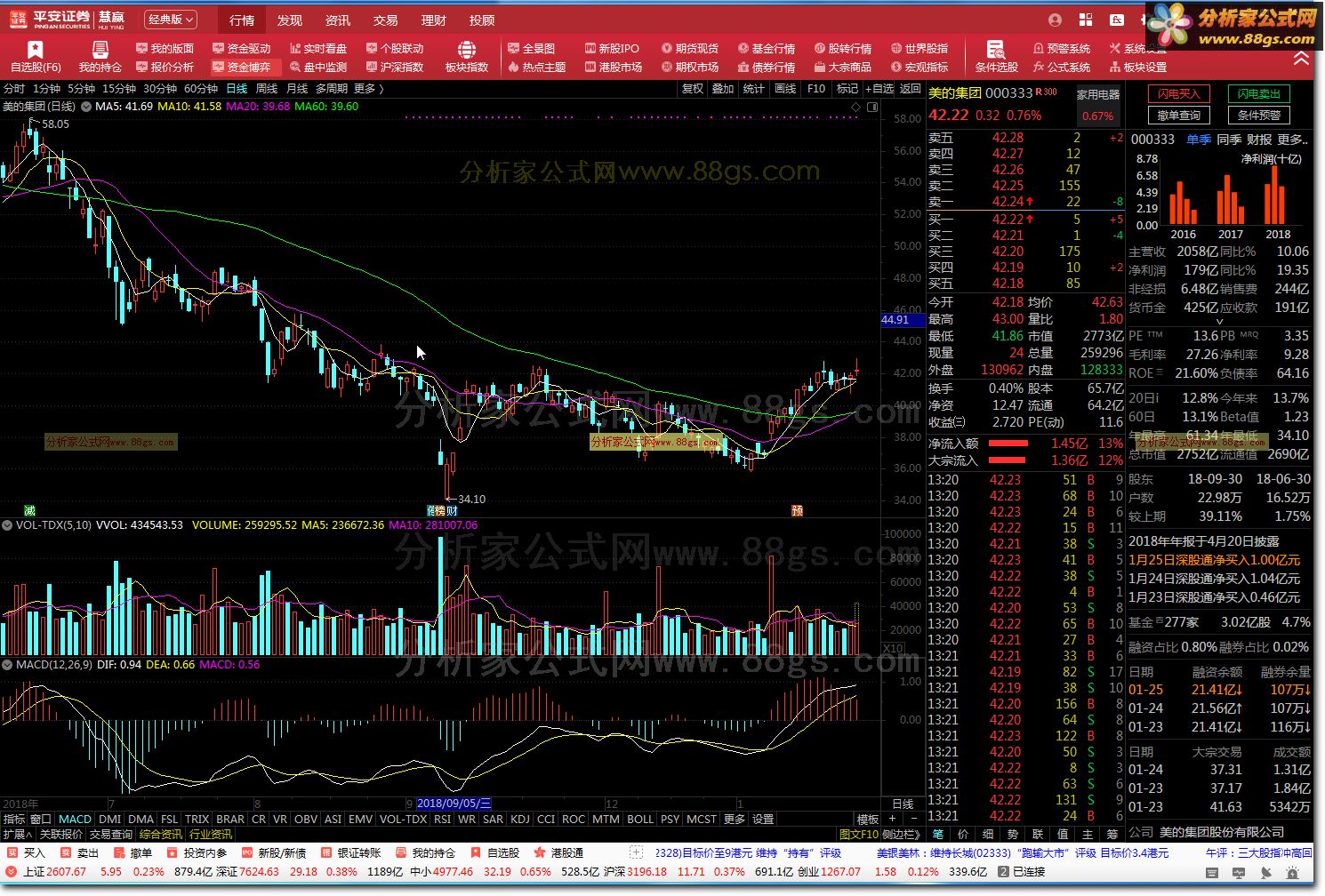Open 预警系统 alert system
Screen dimensions: 1325x896
pyautogui.click(x=1062, y=48)
